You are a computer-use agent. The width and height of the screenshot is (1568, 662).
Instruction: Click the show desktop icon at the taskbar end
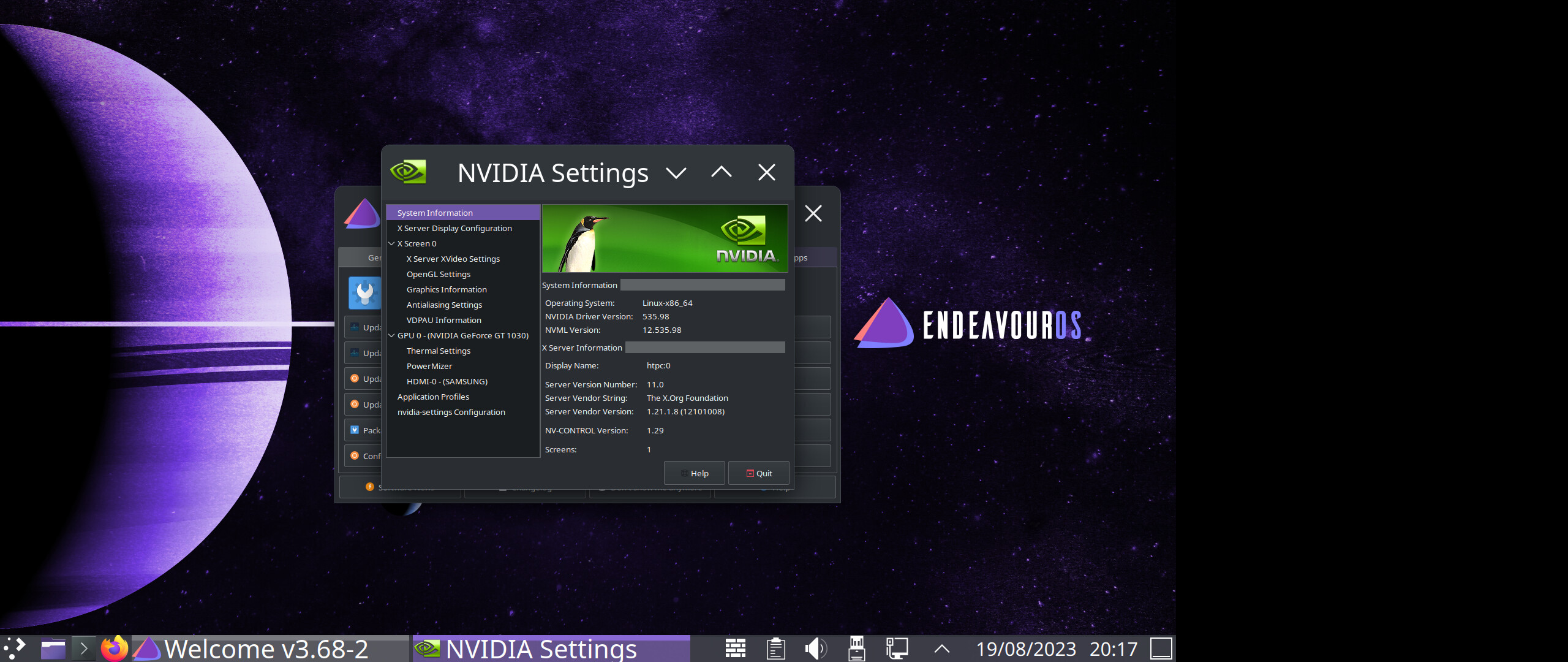[x=1161, y=649]
